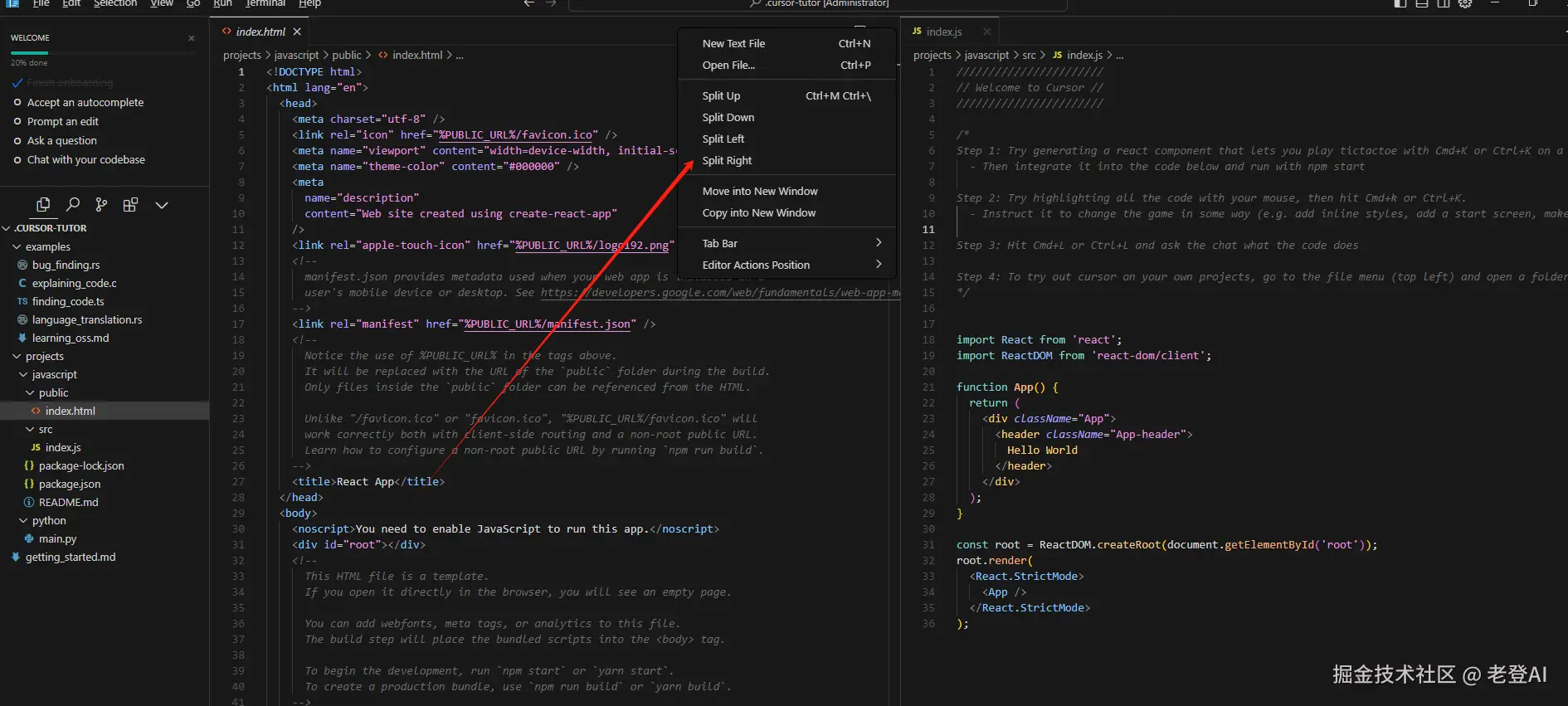Switch to the index.js tab

(x=942, y=32)
